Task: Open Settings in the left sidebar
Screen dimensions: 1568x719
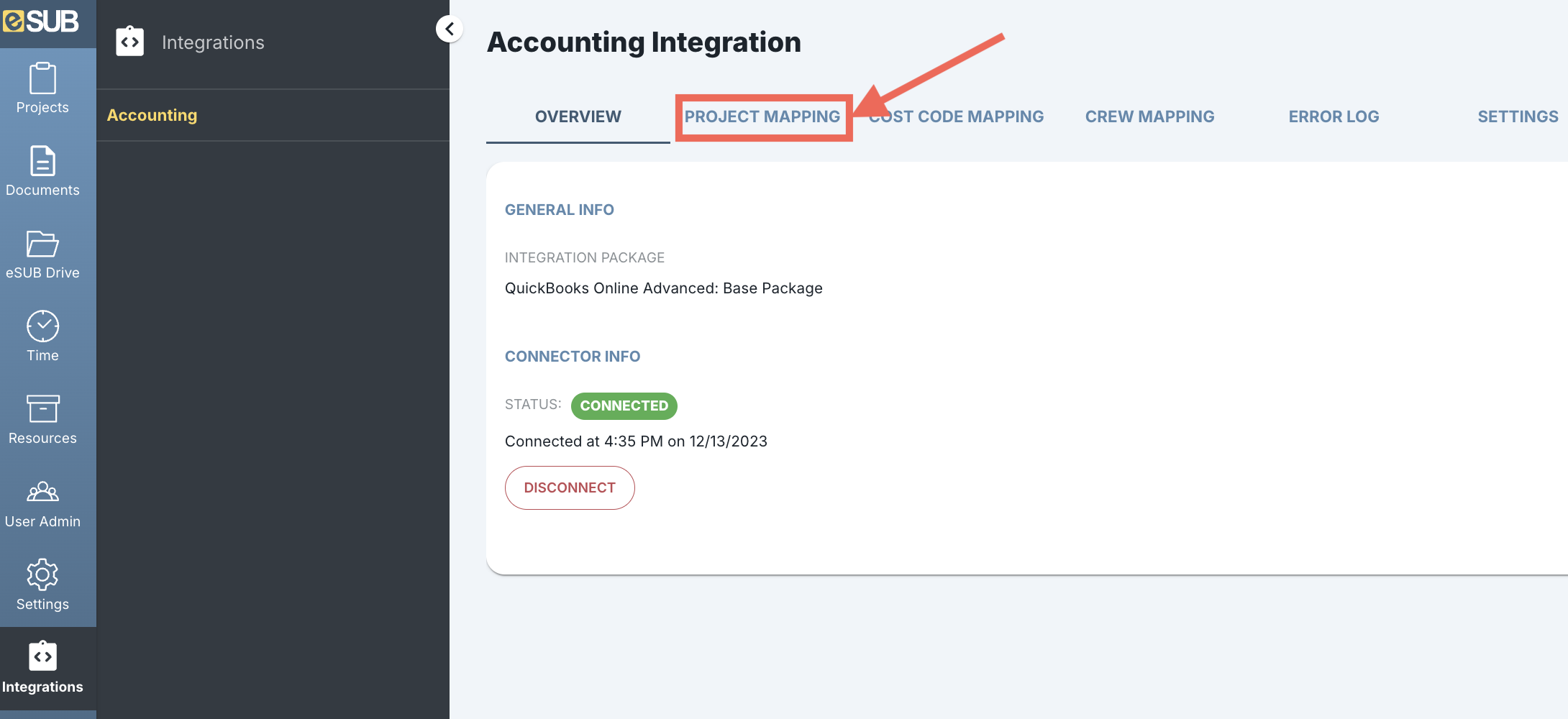Action: (x=42, y=586)
